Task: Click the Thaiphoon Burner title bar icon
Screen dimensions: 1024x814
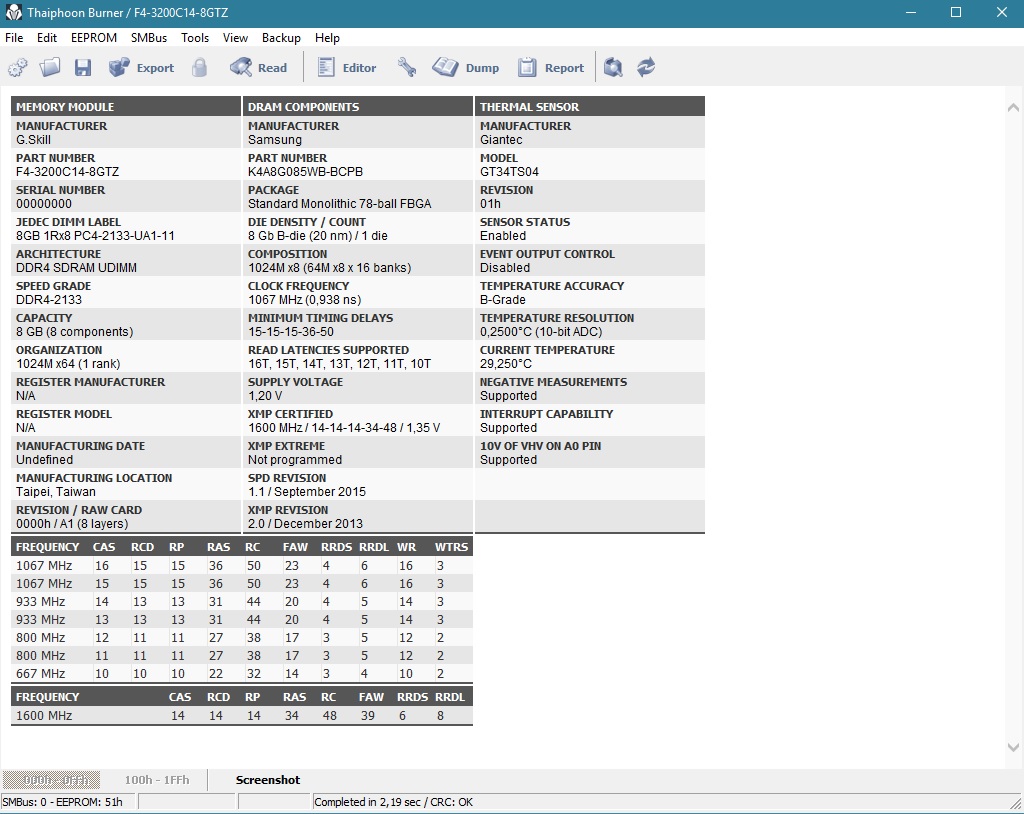Action: [x=13, y=12]
